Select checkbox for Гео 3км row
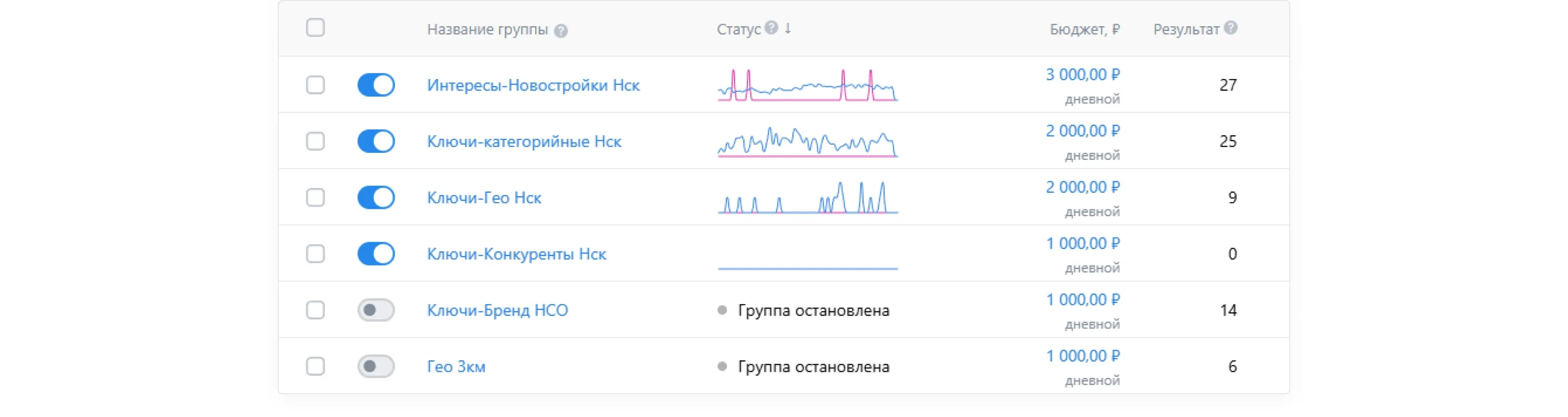Viewport: 1568px width, 417px height. pos(315,367)
